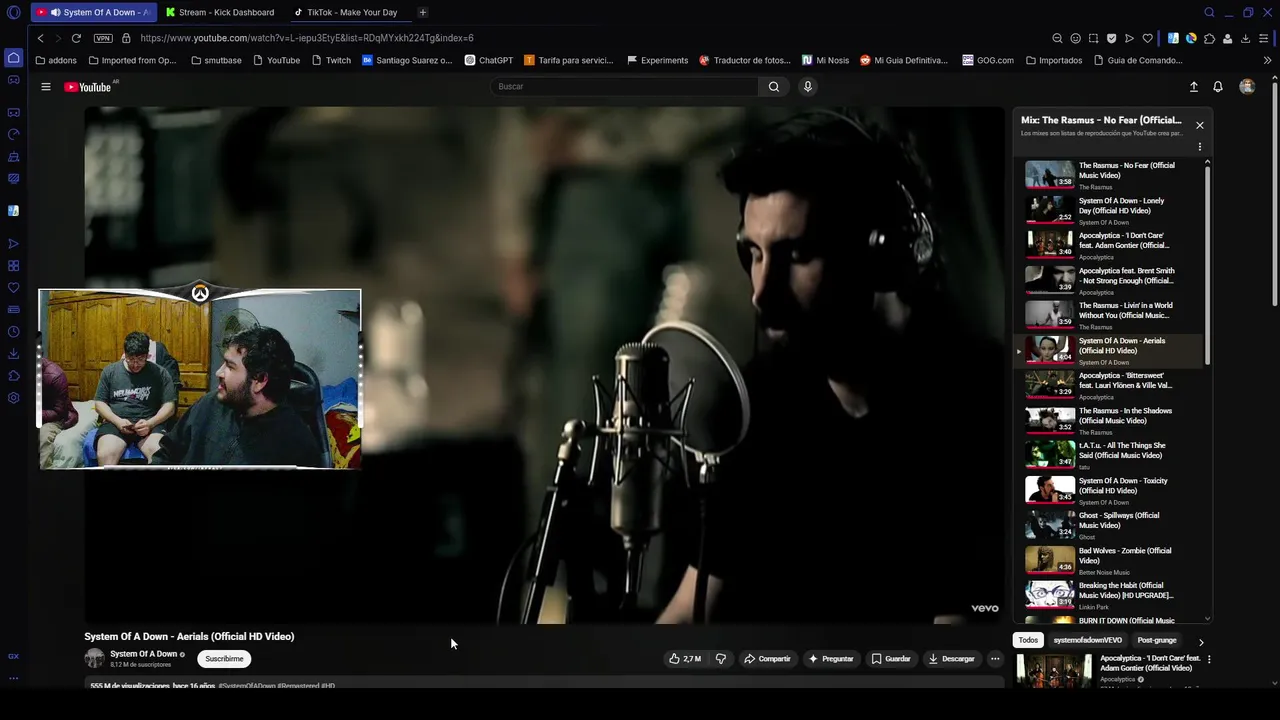Open YouTube hamburger guide menu
1280x720 pixels.
click(46, 87)
